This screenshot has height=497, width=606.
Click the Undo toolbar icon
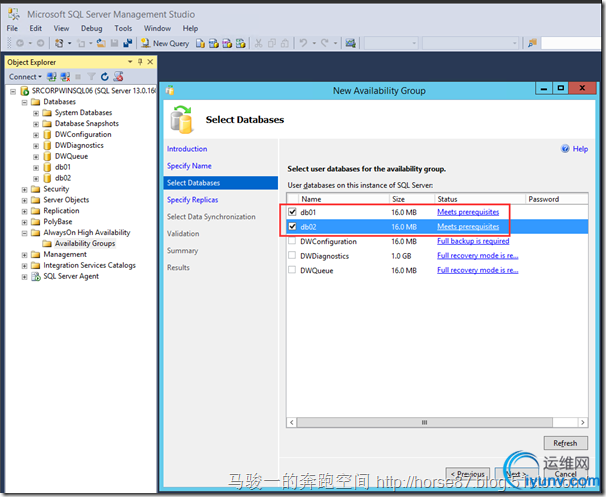click(x=303, y=43)
